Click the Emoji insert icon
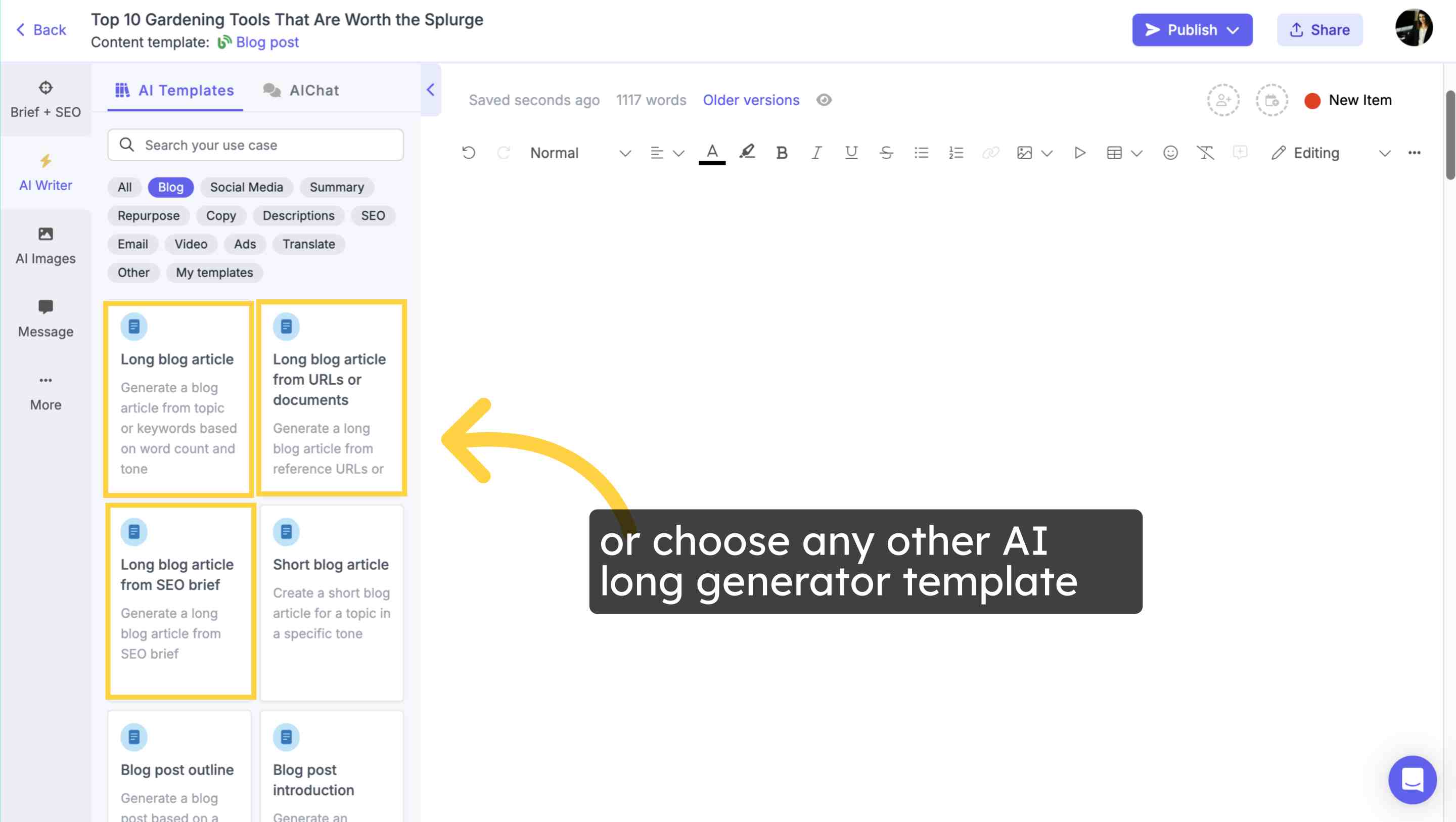This screenshot has height=822, width=1456. (x=1169, y=153)
